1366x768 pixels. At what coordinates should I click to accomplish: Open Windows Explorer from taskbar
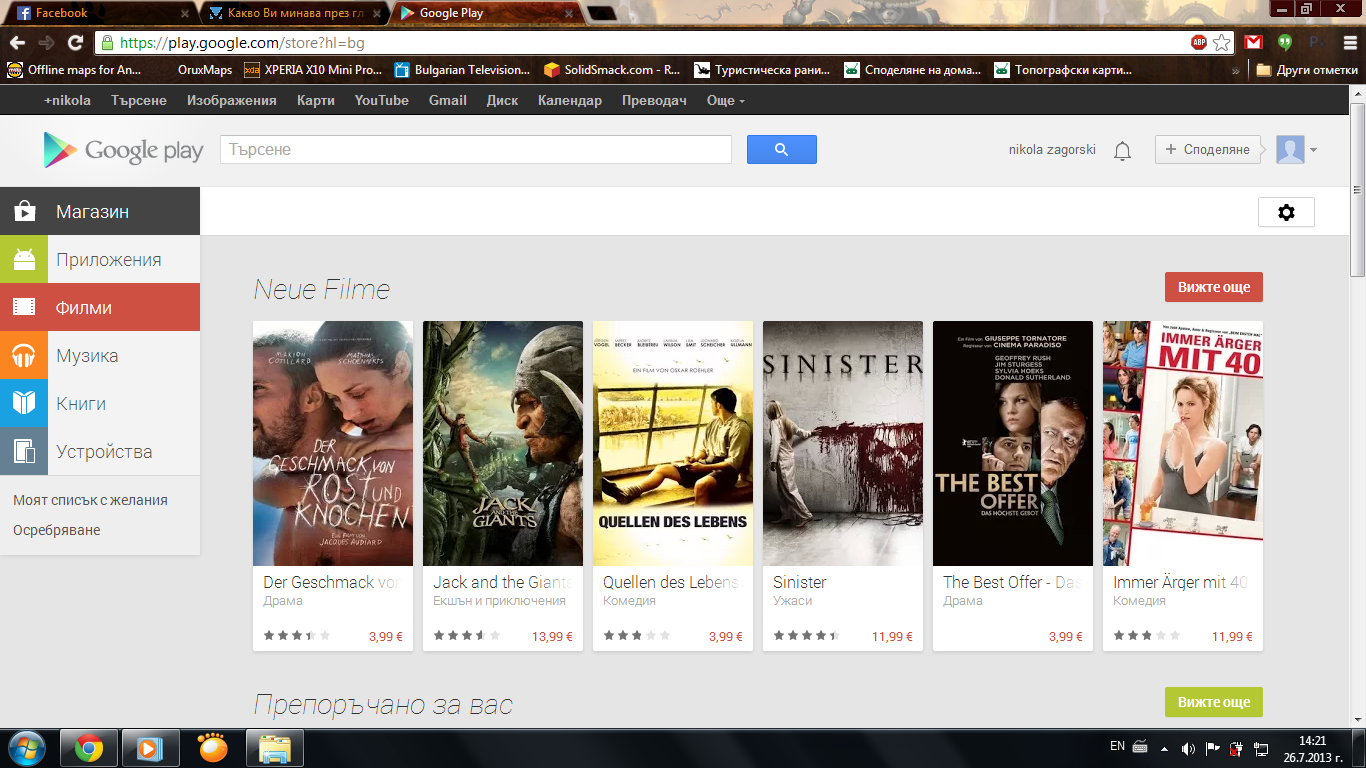pos(274,748)
